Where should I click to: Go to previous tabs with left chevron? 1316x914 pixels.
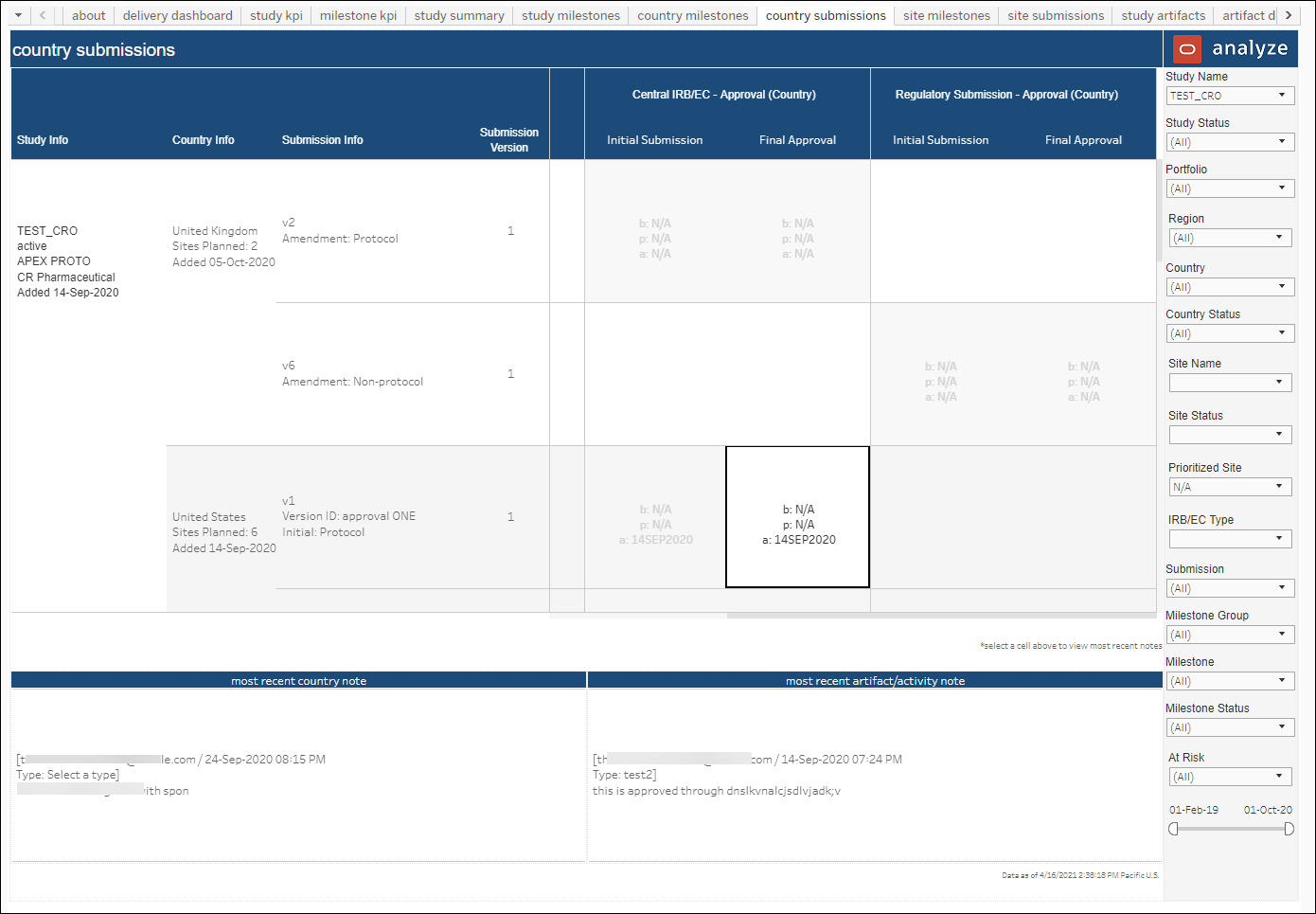pyautogui.click(x=43, y=15)
